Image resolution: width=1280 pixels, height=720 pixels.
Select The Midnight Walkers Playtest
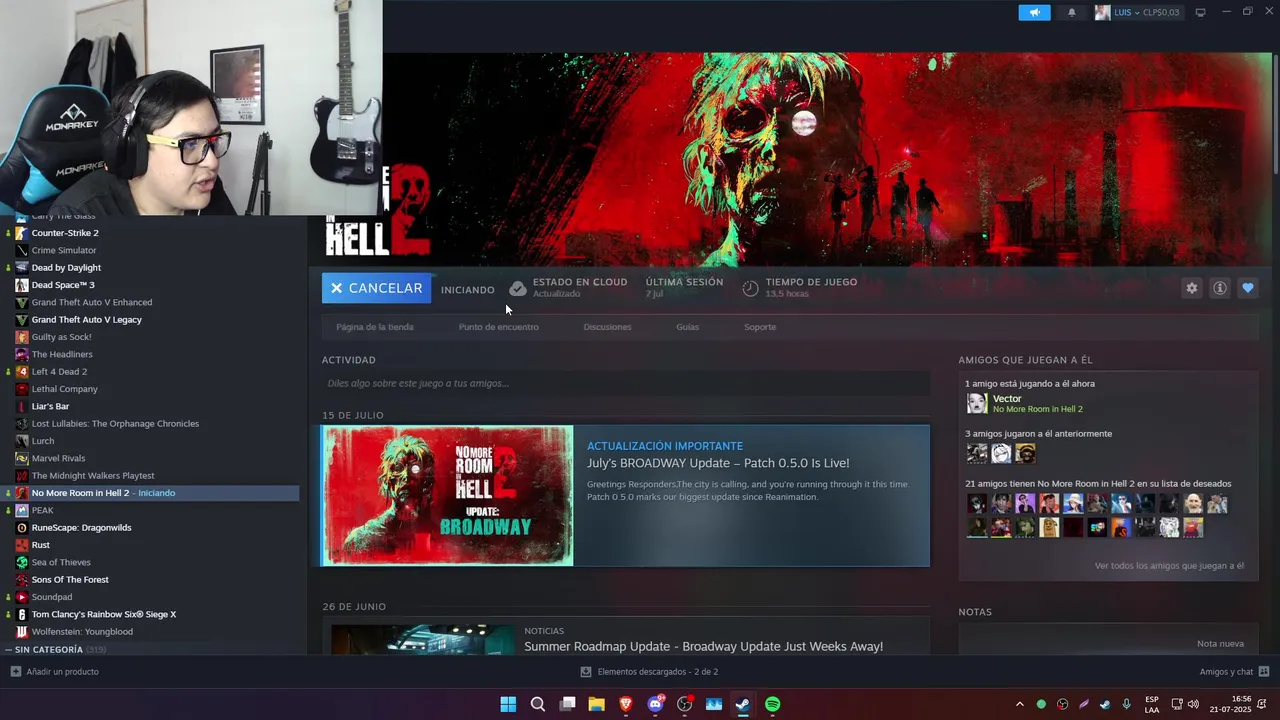93,476
